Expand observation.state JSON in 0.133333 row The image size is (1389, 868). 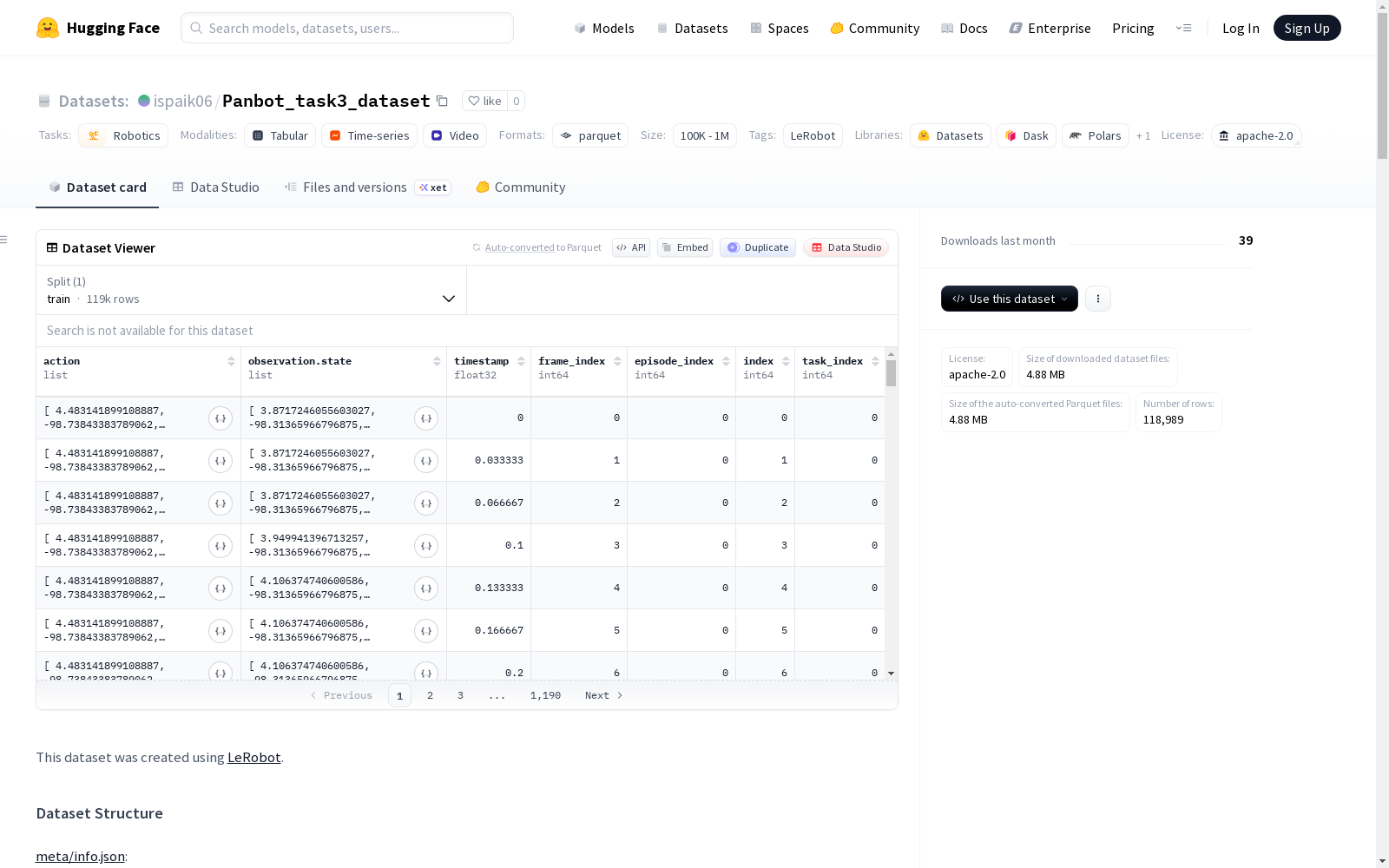(x=426, y=589)
